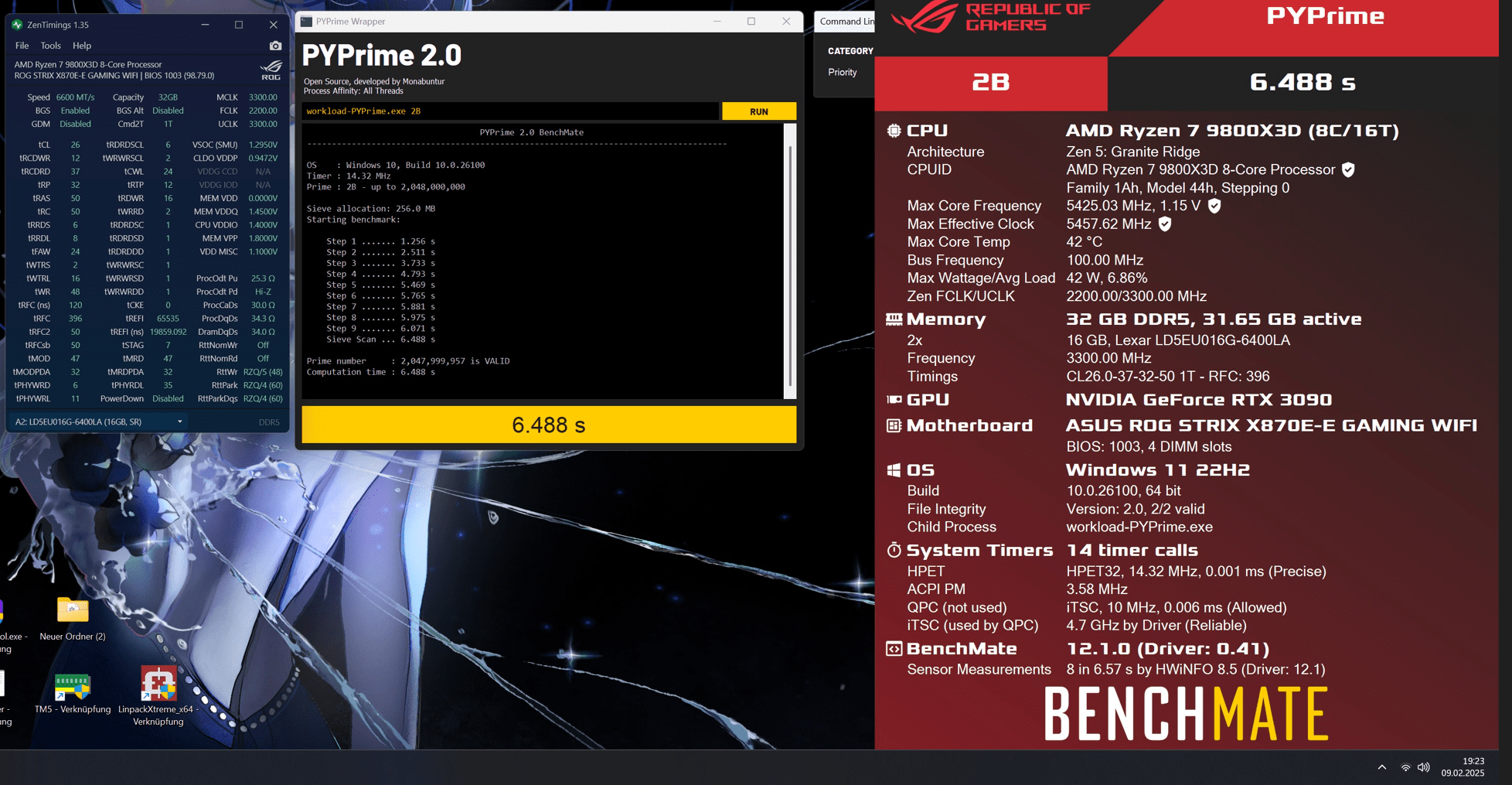Click the workload-PYPrime.exe 2B command field
1512x785 pixels.
(510, 111)
